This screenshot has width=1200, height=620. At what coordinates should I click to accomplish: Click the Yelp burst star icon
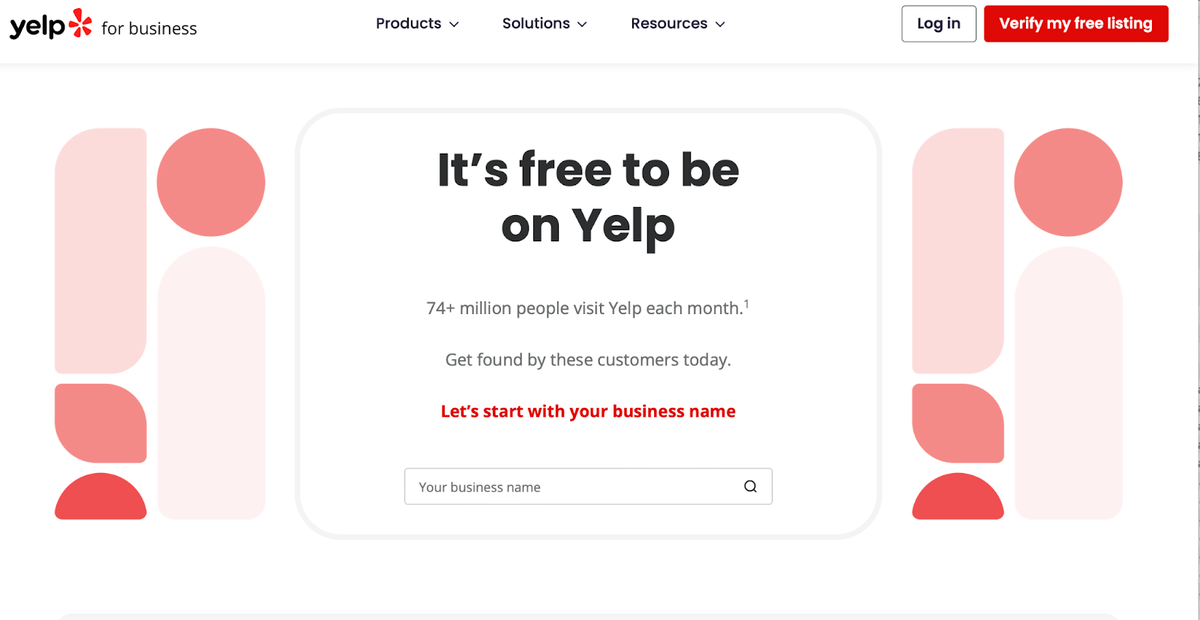tap(82, 20)
